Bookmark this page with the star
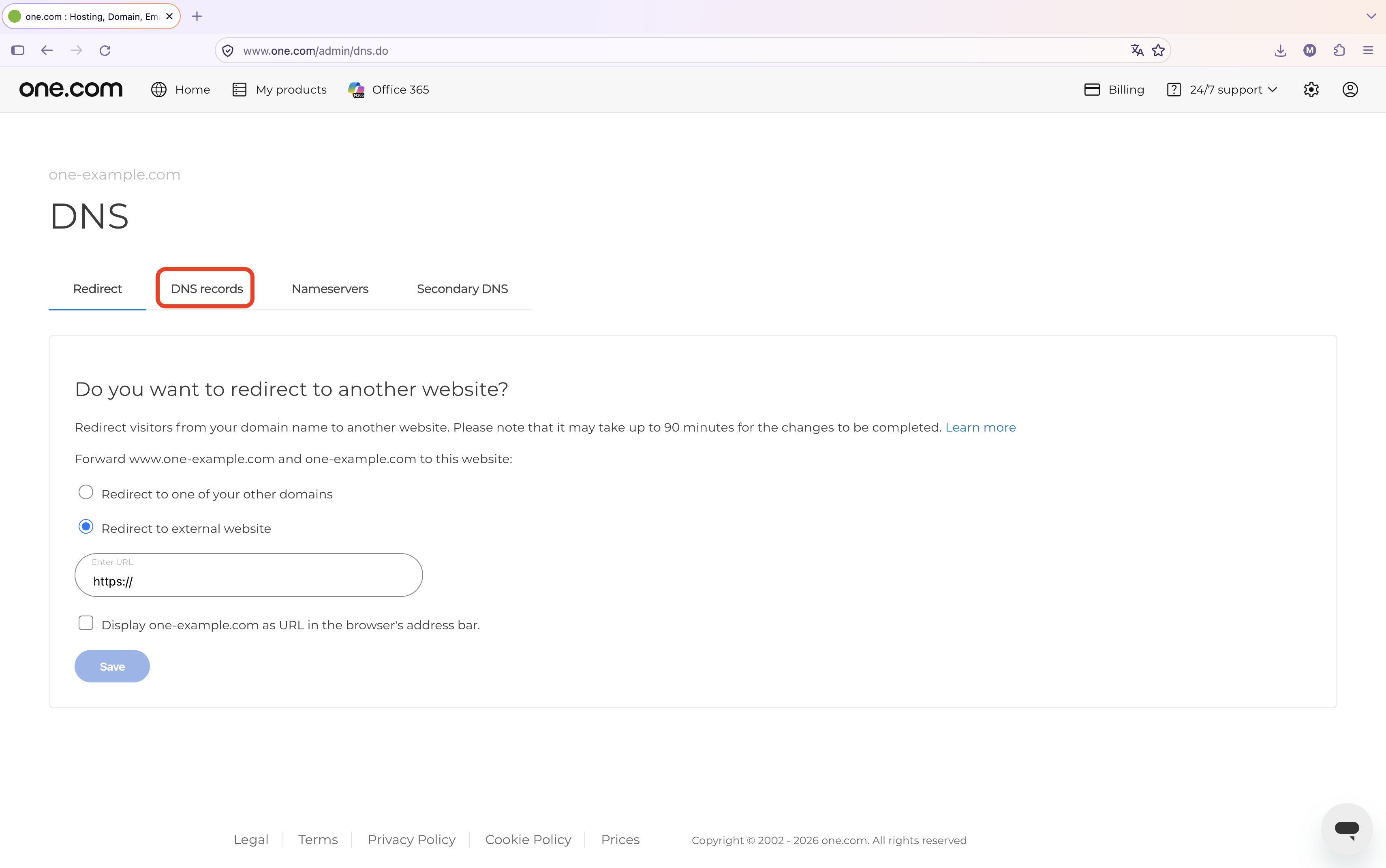This screenshot has width=1386, height=868. pyautogui.click(x=1158, y=51)
